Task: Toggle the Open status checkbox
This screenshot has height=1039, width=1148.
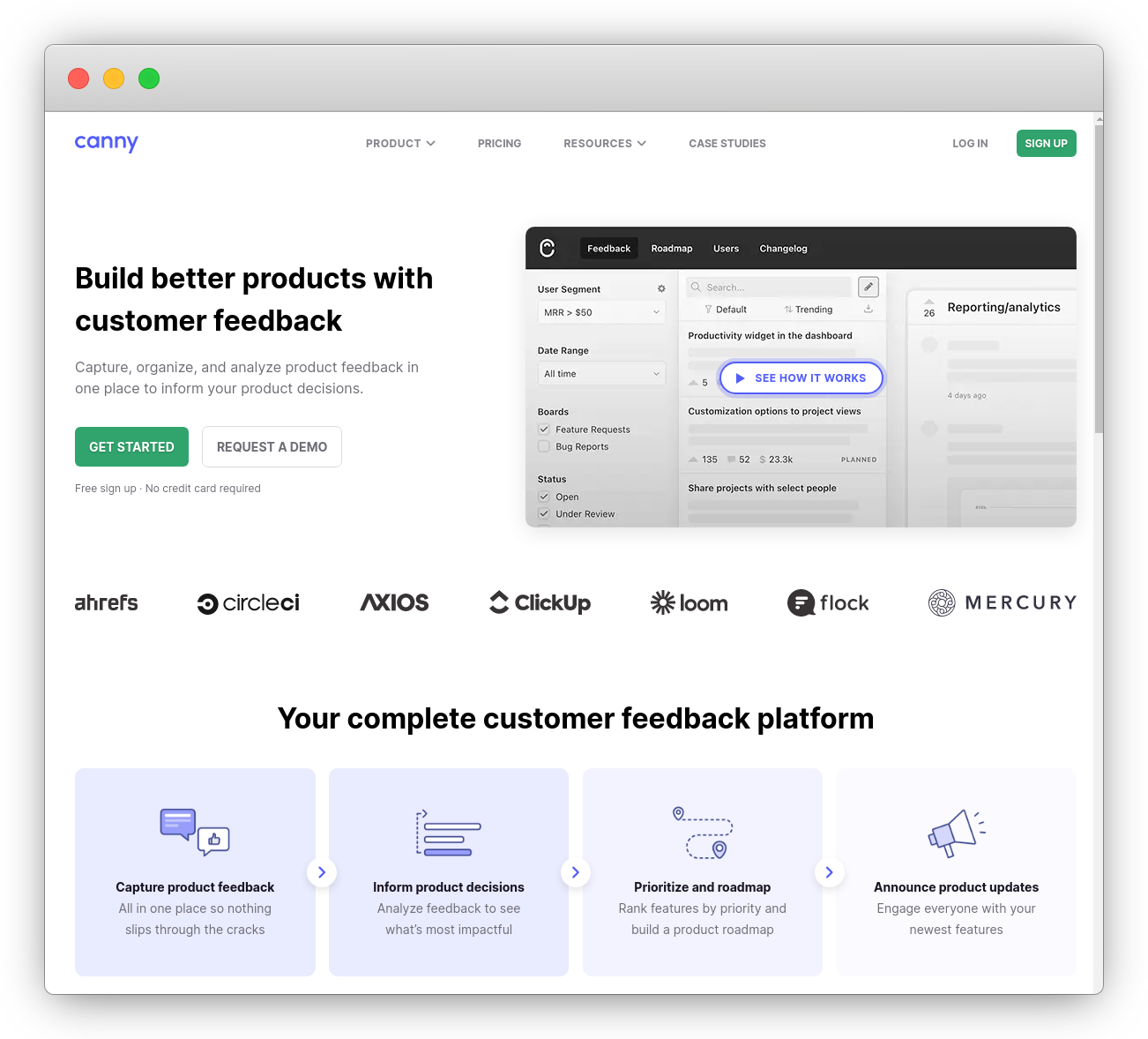Action: 544,497
